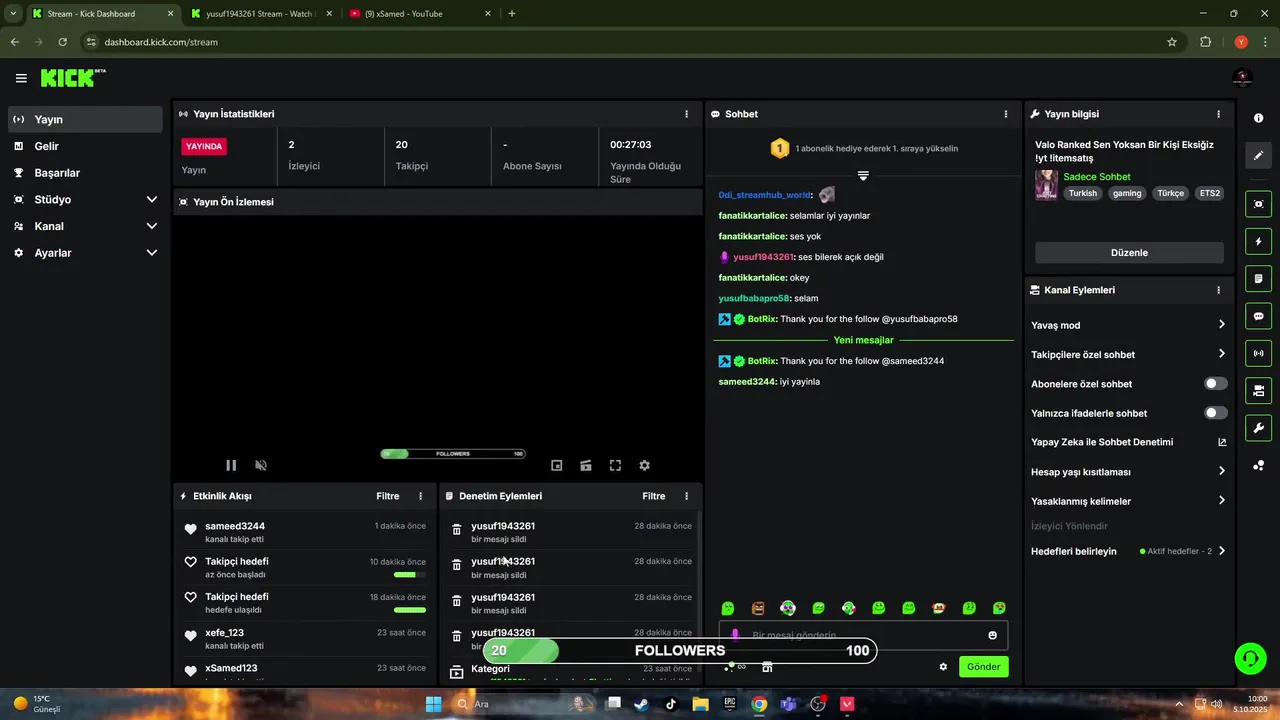This screenshot has width=1280, height=720.
Task: Select the pencil edit icon in right rail
Action: click(1258, 155)
